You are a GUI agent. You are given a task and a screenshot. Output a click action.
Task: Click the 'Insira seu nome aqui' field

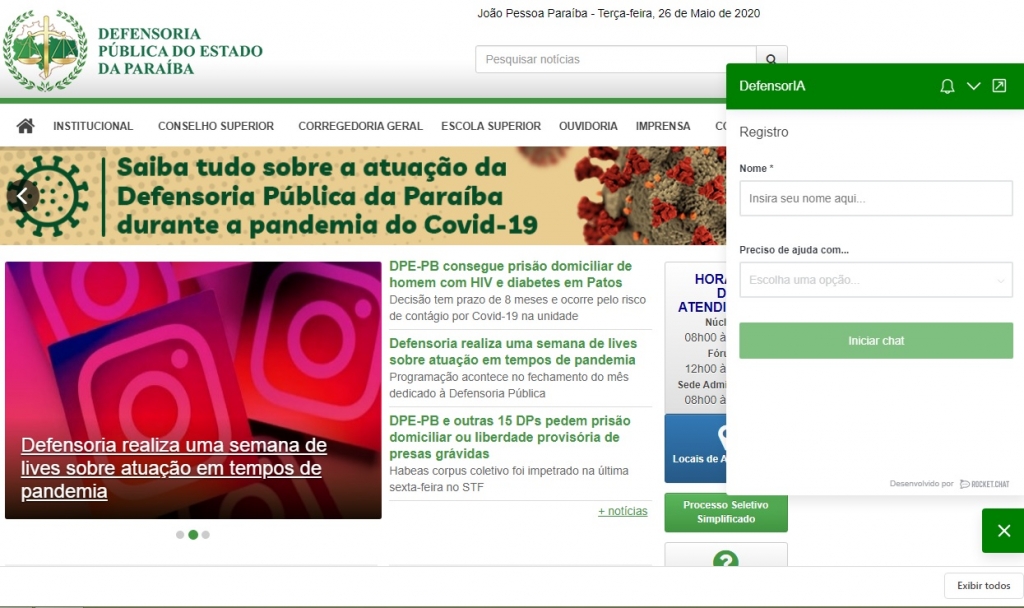click(875, 198)
